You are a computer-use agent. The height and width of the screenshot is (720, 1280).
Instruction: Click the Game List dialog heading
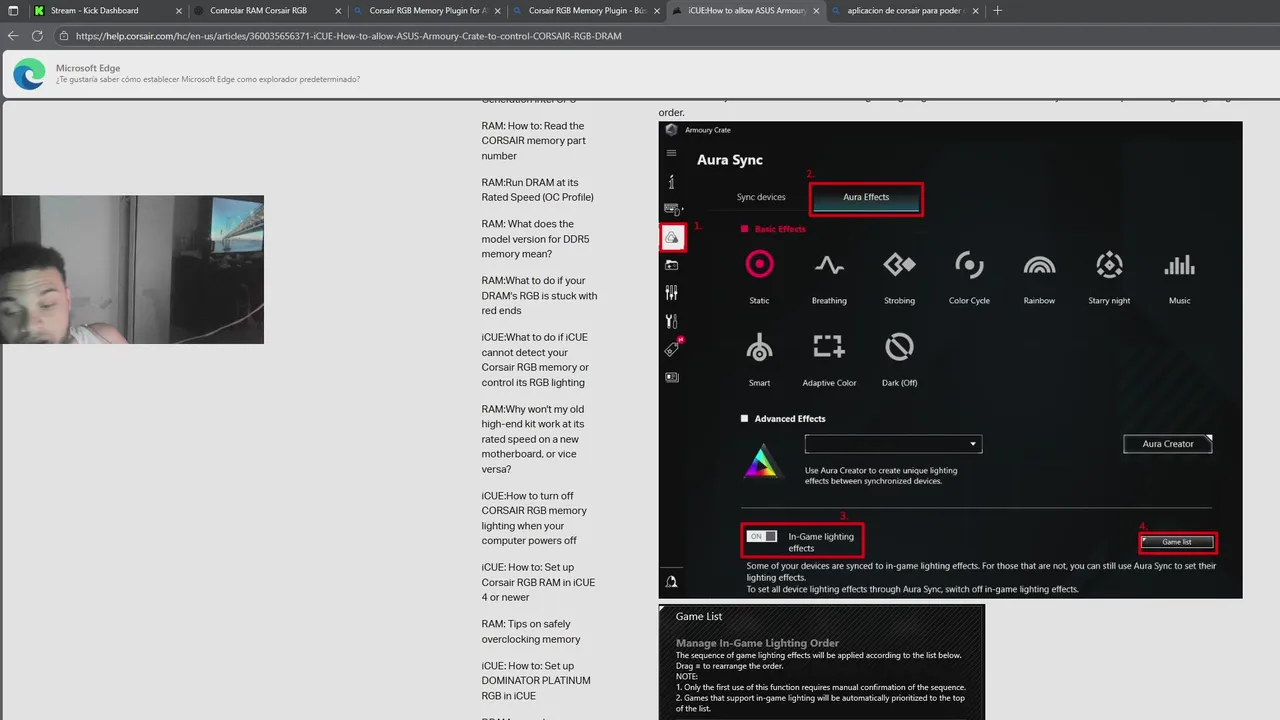point(699,616)
